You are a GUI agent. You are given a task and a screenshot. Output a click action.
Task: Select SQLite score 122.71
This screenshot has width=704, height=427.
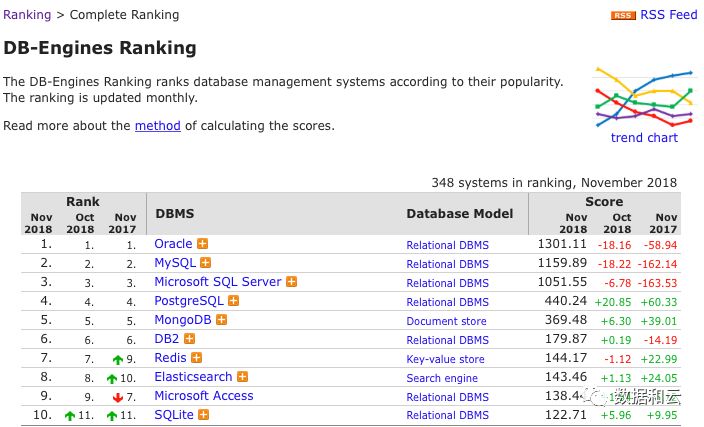[566, 414]
